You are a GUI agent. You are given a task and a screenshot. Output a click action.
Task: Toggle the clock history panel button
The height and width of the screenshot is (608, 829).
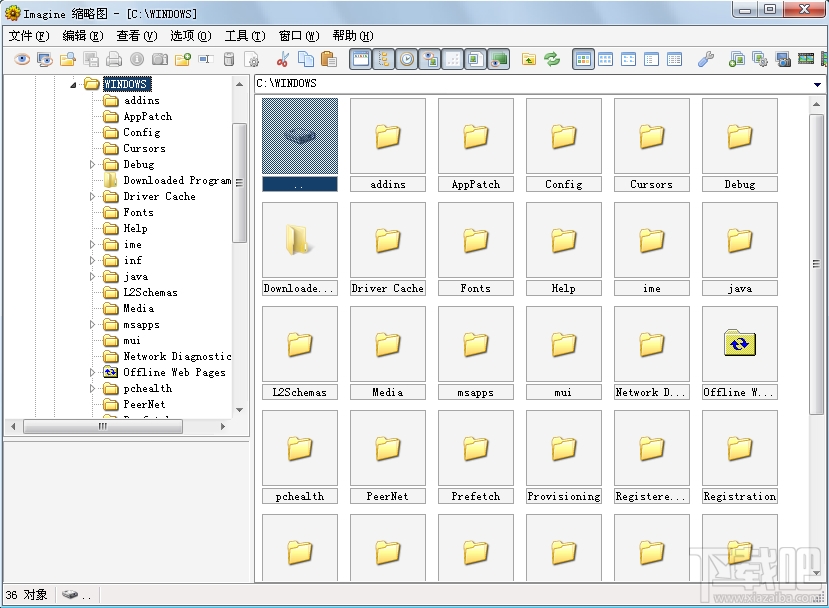point(407,60)
